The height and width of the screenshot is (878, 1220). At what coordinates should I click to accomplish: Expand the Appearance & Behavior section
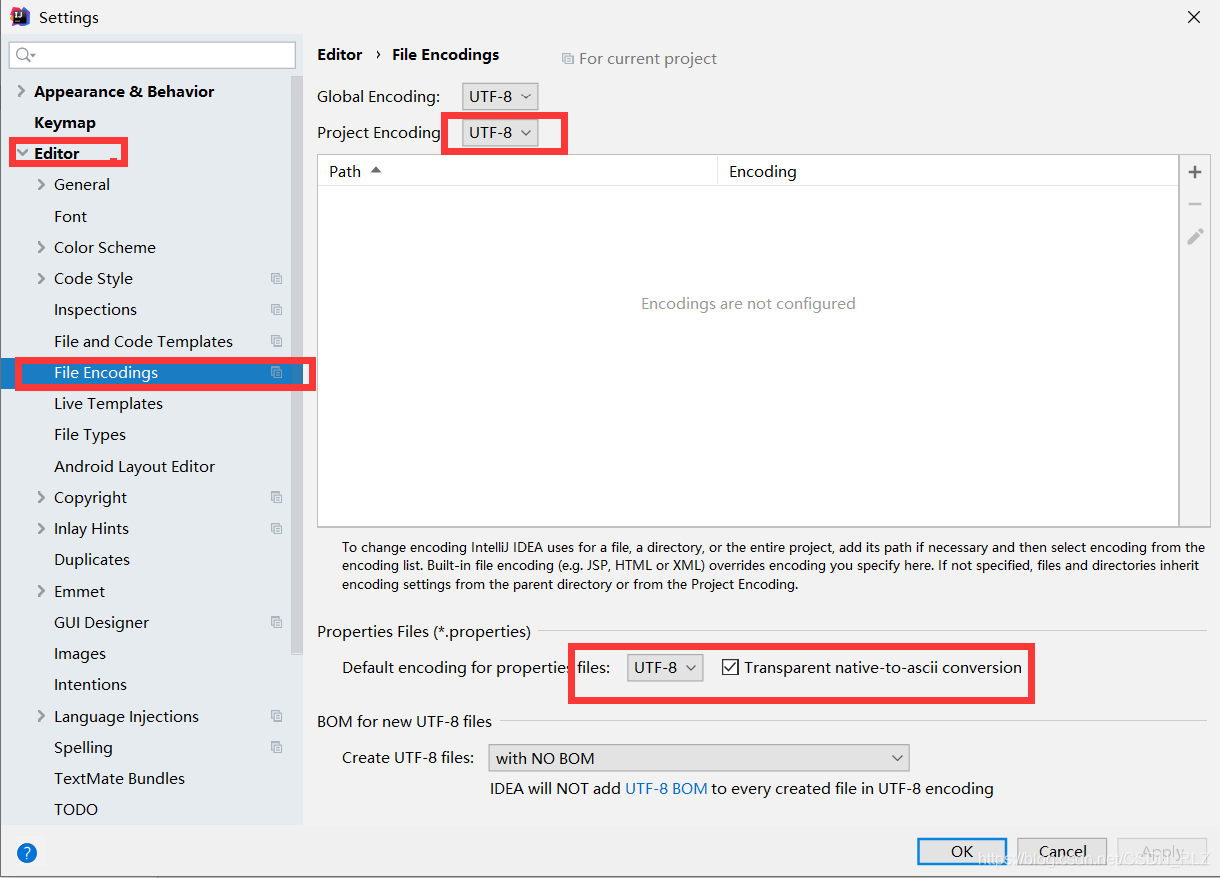pyautogui.click(x=21, y=91)
